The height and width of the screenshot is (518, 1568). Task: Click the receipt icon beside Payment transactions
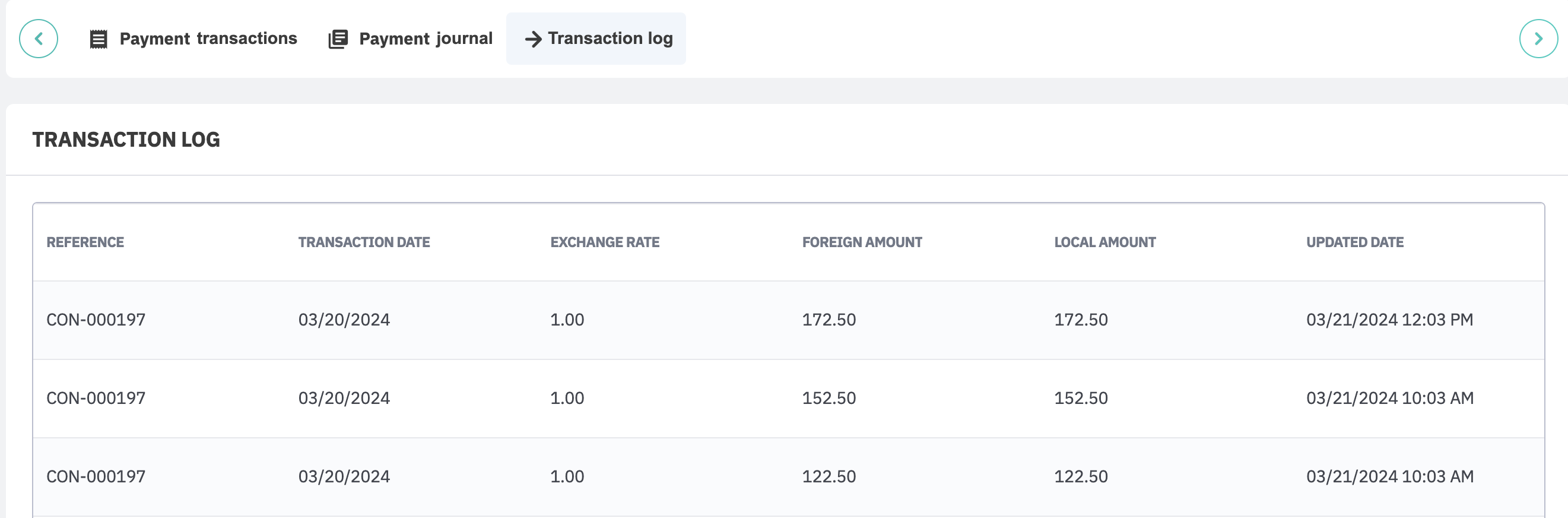click(x=99, y=39)
